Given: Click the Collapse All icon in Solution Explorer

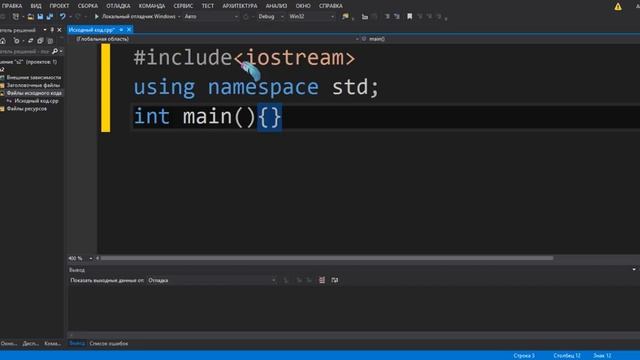Looking at the screenshot, I should click(x=40, y=41).
